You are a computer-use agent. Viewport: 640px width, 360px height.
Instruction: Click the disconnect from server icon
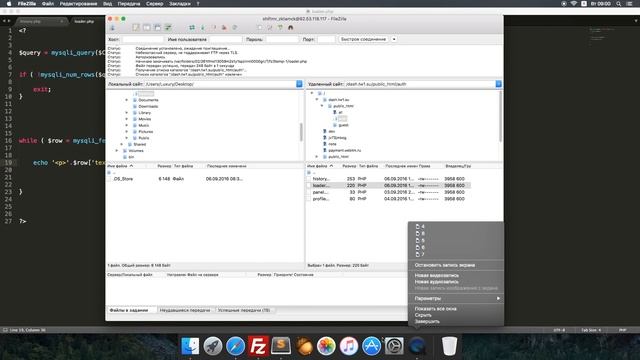click(x=224, y=27)
